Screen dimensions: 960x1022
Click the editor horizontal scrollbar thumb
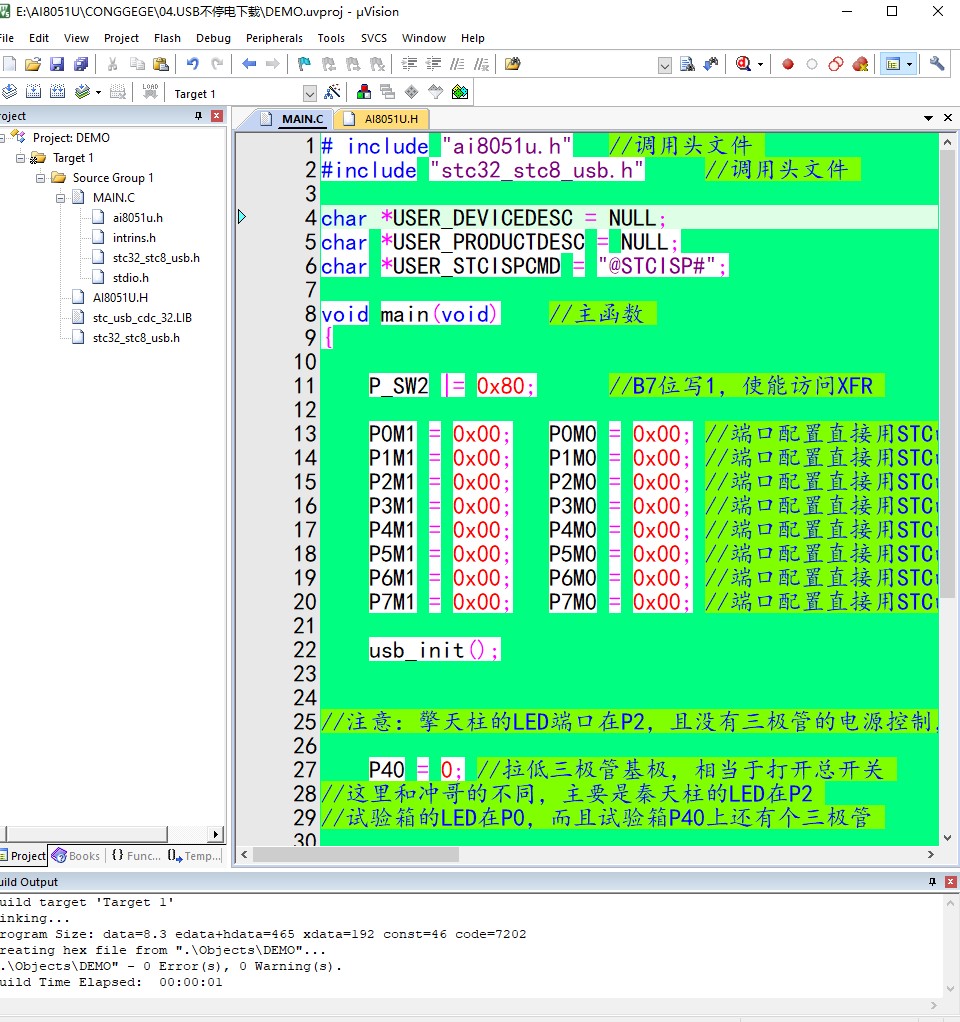point(356,854)
